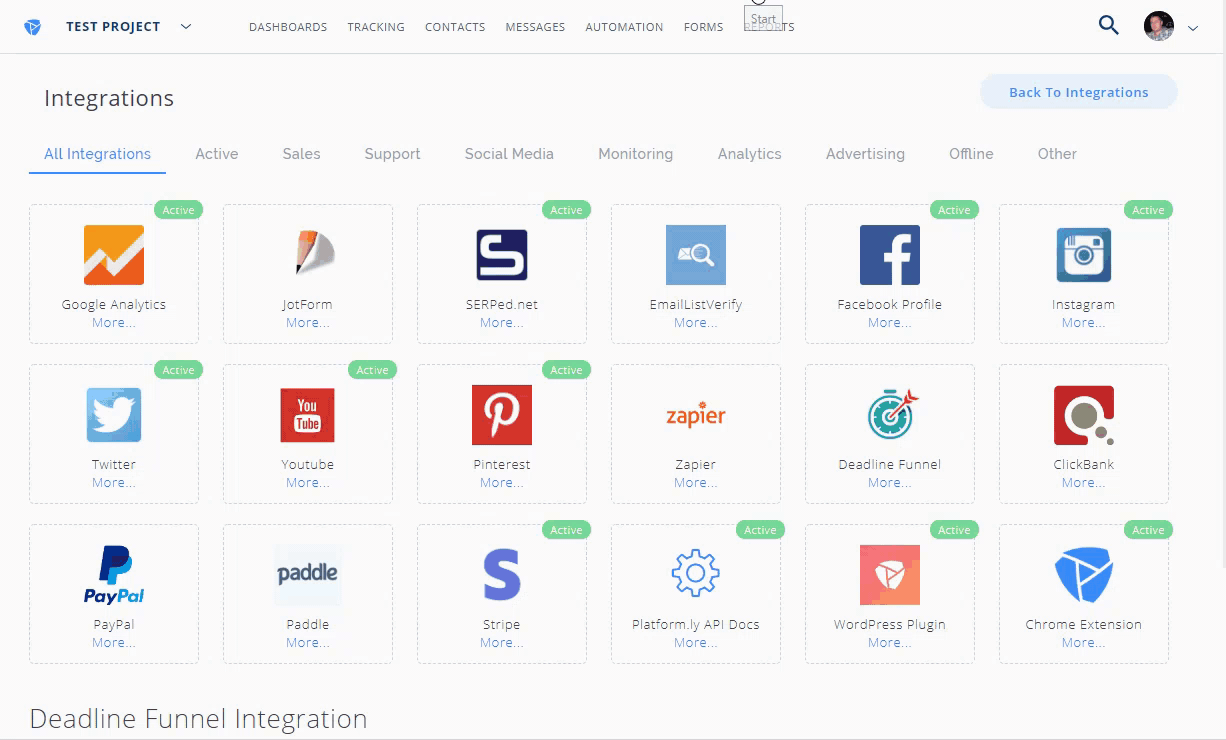Click the Zapier logo
1226x740 pixels.
(x=696, y=415)
